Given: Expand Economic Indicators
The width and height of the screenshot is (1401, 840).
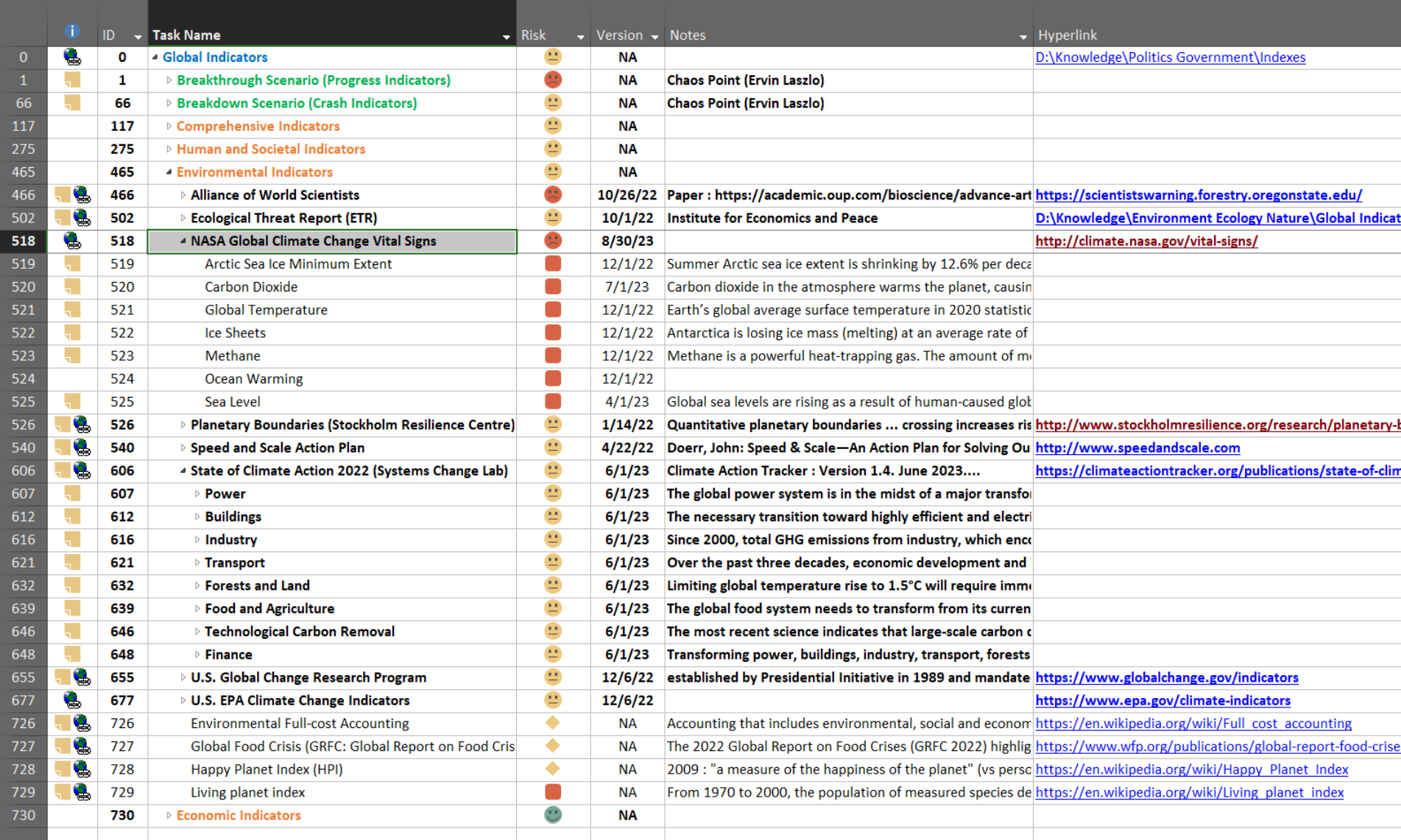Looking at the screenshot, I should (x=169, y=815).
